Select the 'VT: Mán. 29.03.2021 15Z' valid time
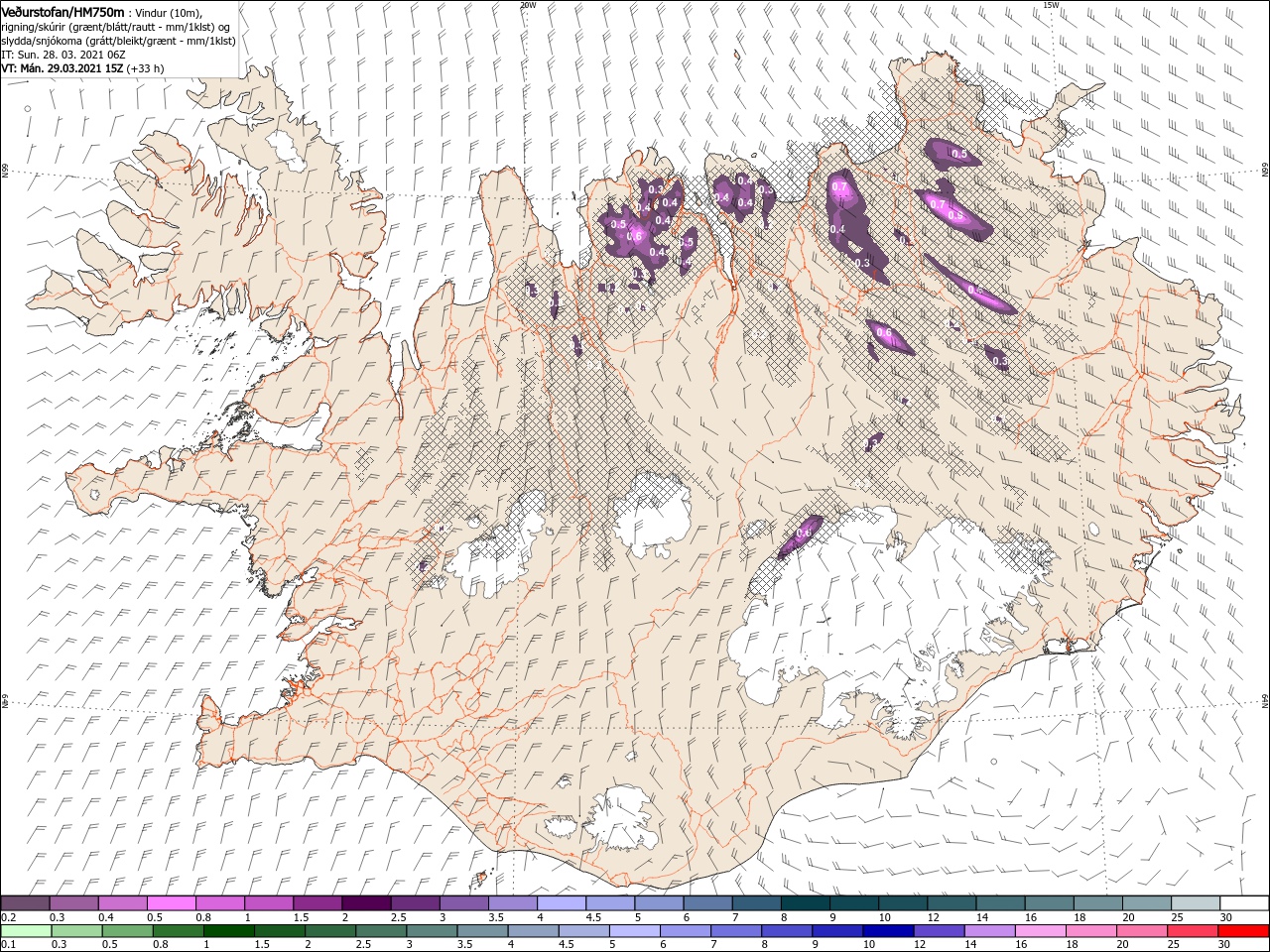 click(x=62, y=68)
